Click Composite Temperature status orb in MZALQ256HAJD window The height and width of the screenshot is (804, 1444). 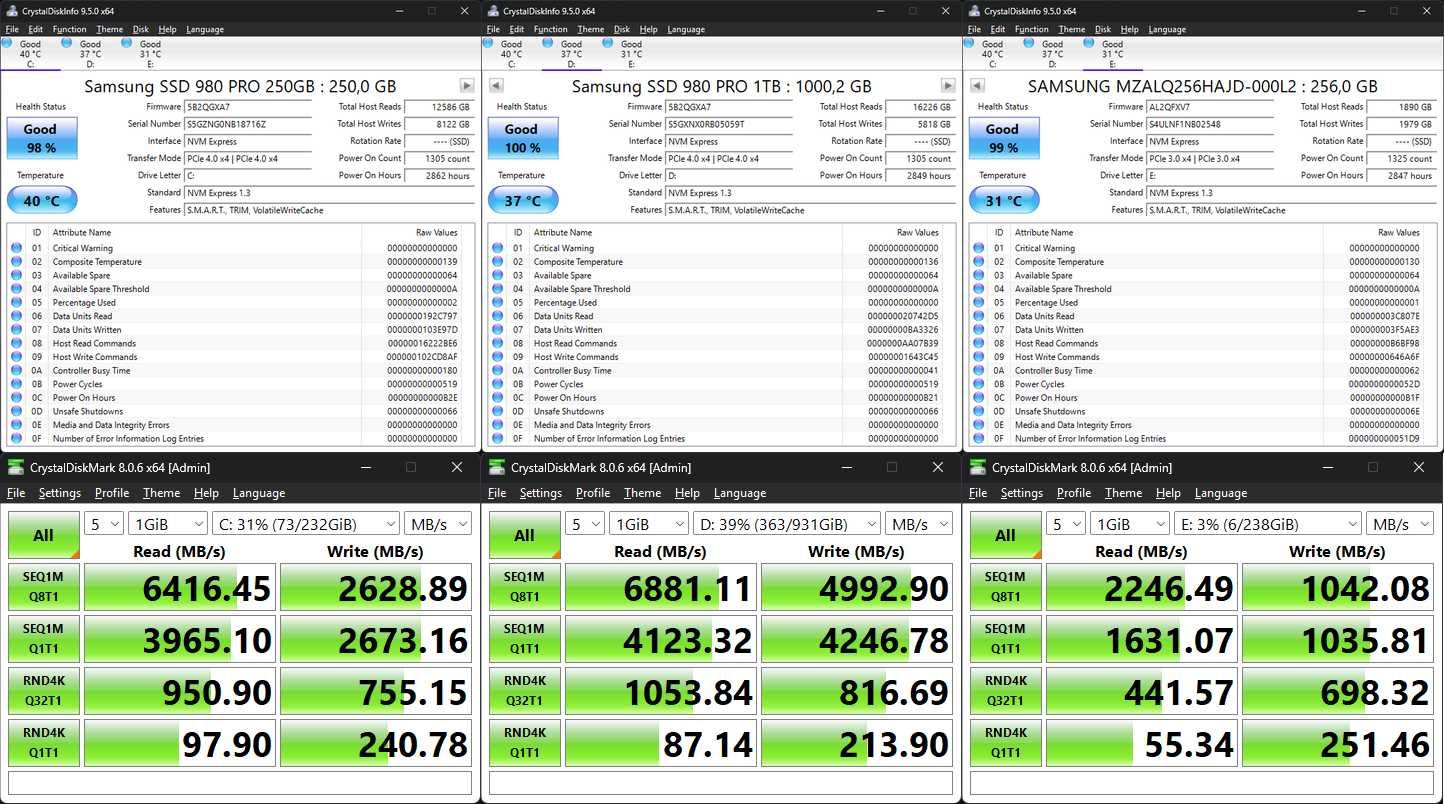978,262
